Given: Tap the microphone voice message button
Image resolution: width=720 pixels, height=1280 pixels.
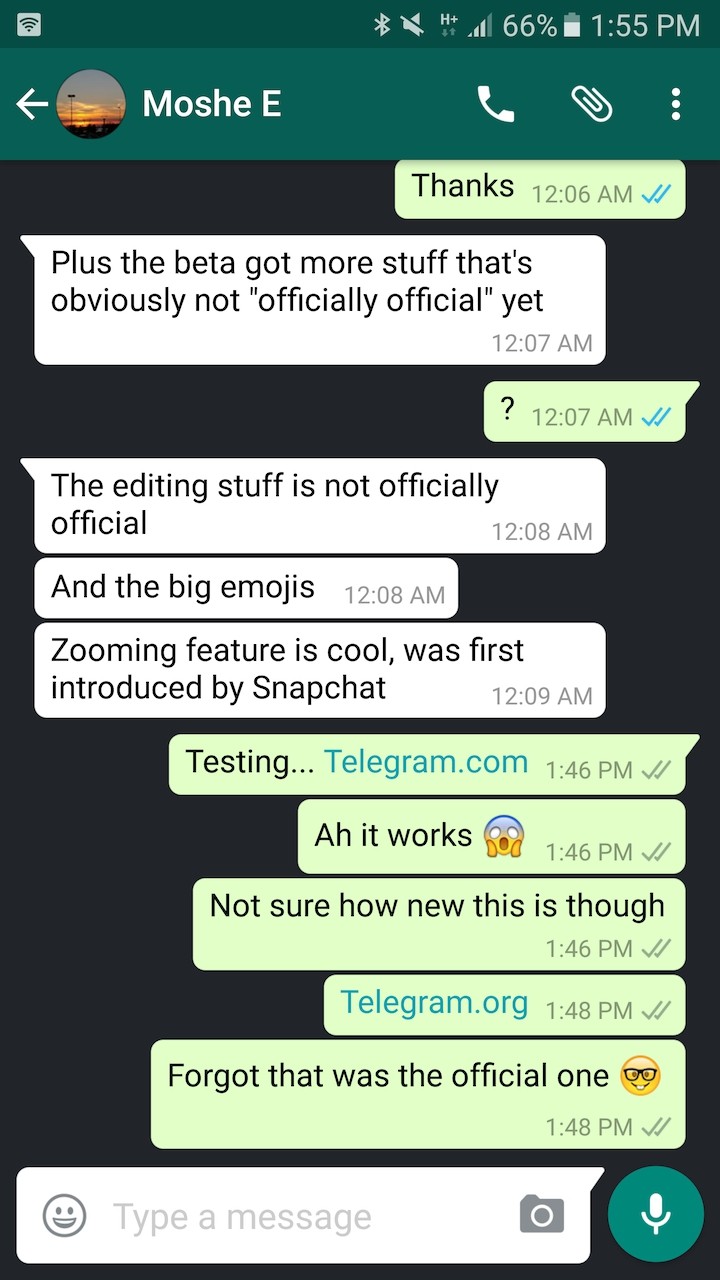Looking at the screenshot, I should (x=656, y=1214).
